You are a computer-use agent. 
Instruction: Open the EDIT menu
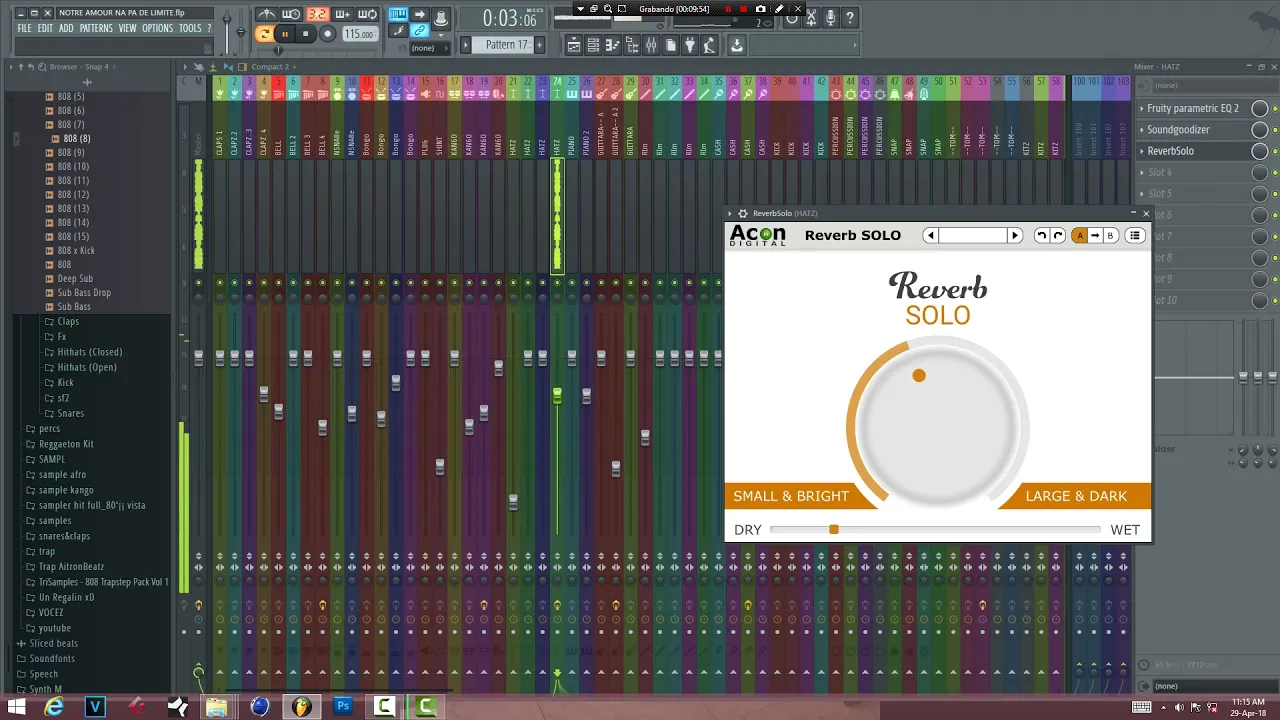[x=45, y=28]
